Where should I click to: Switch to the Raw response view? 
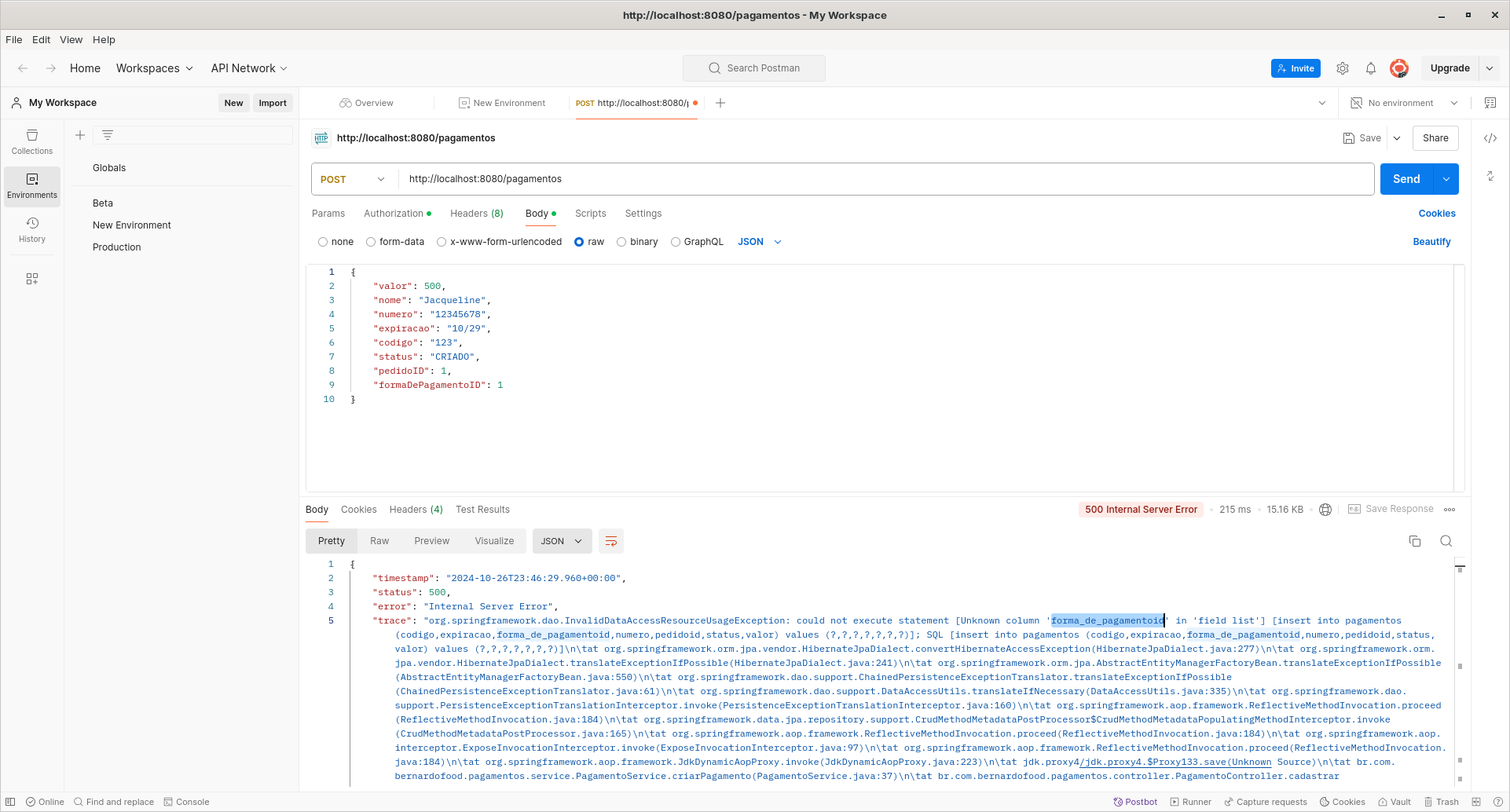coord(379,541)
